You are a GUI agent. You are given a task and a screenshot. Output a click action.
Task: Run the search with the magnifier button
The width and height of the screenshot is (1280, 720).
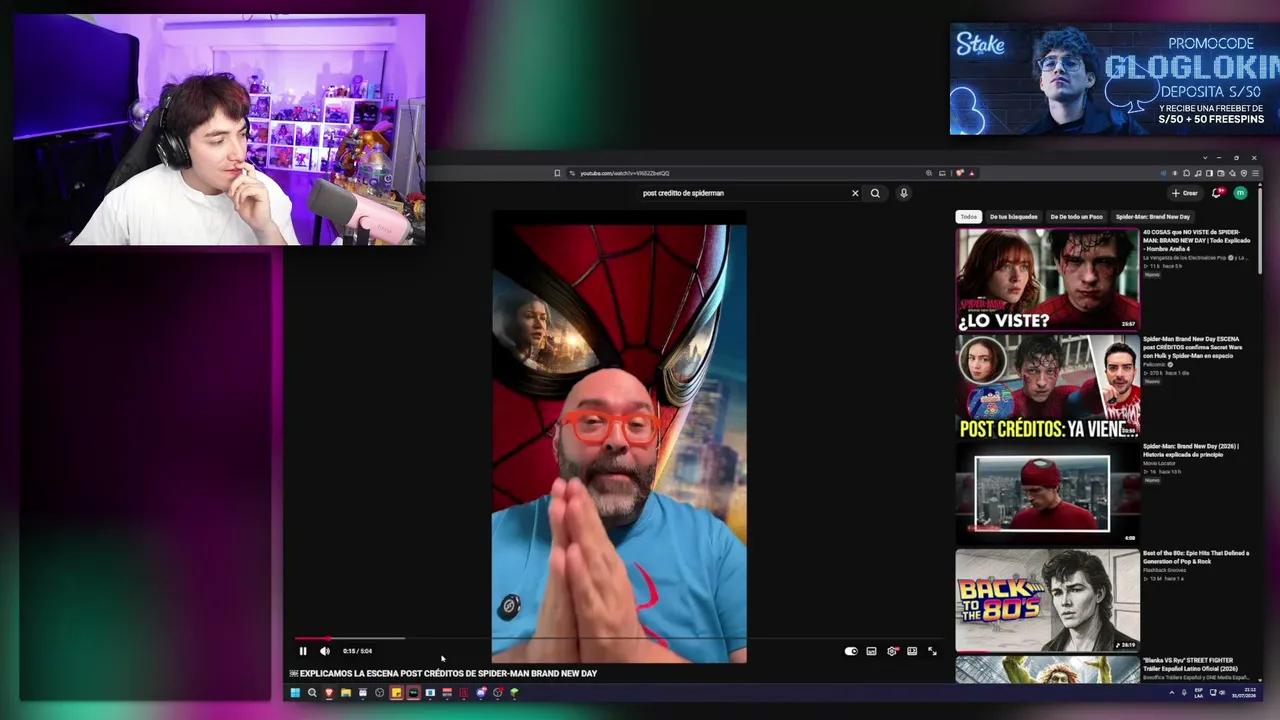click(x=875, y=193)
